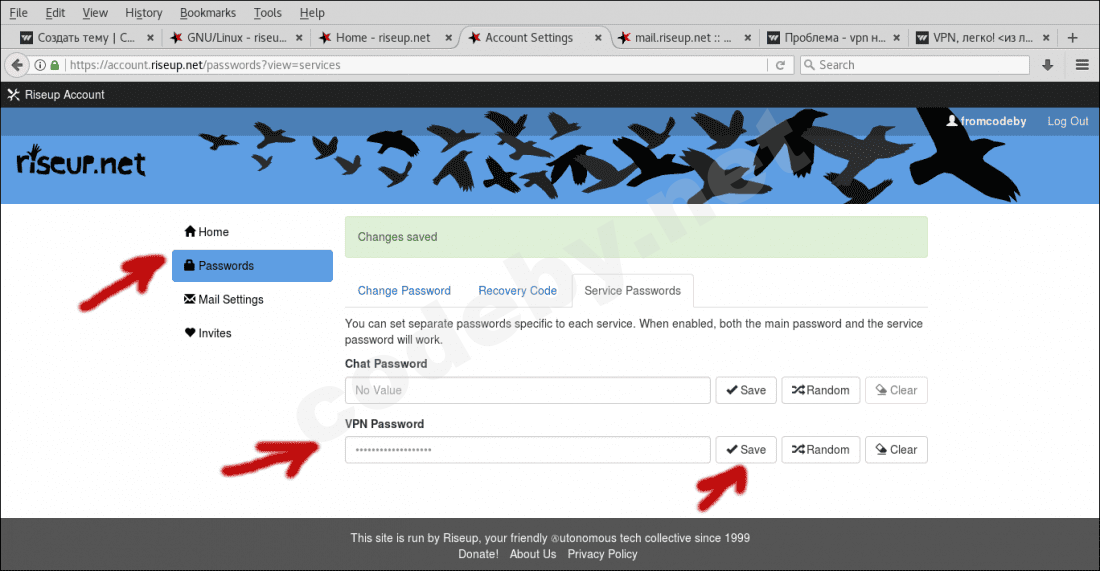Click the Changes saved notification
The image size is (1100, 571).
636,237
